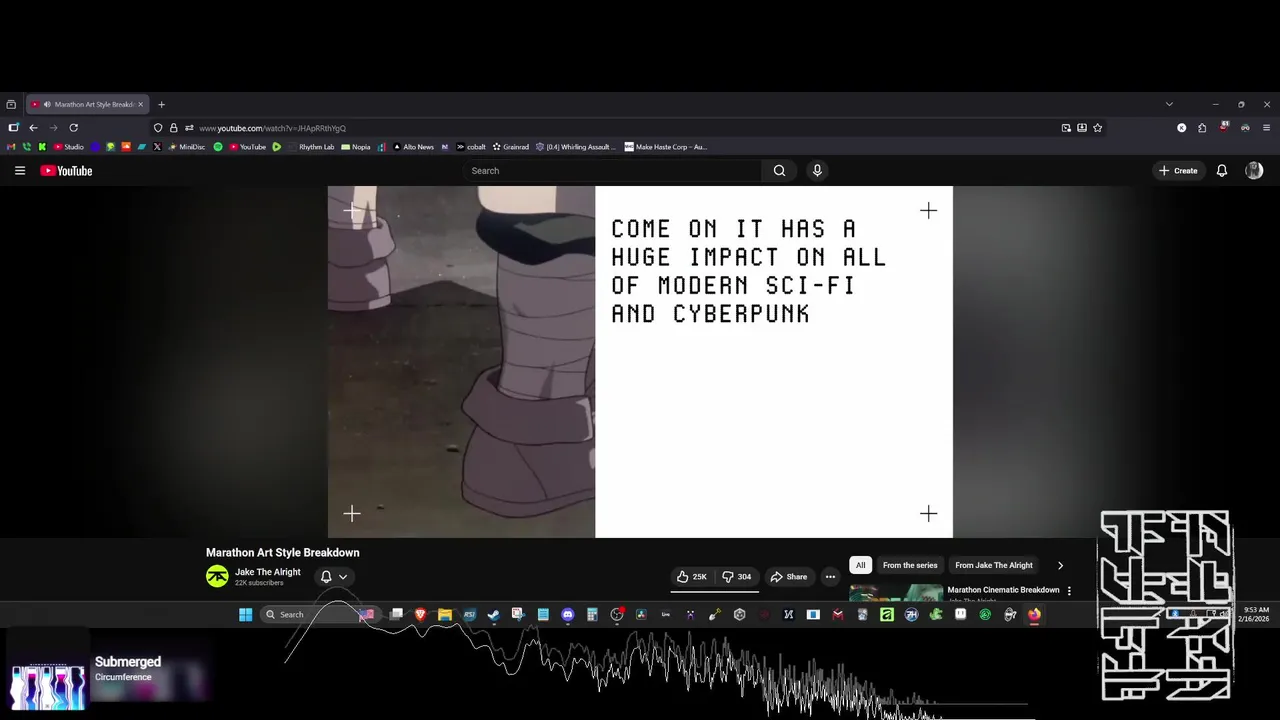Open the Jake The Alright channel name

click(x=268, y=572)
